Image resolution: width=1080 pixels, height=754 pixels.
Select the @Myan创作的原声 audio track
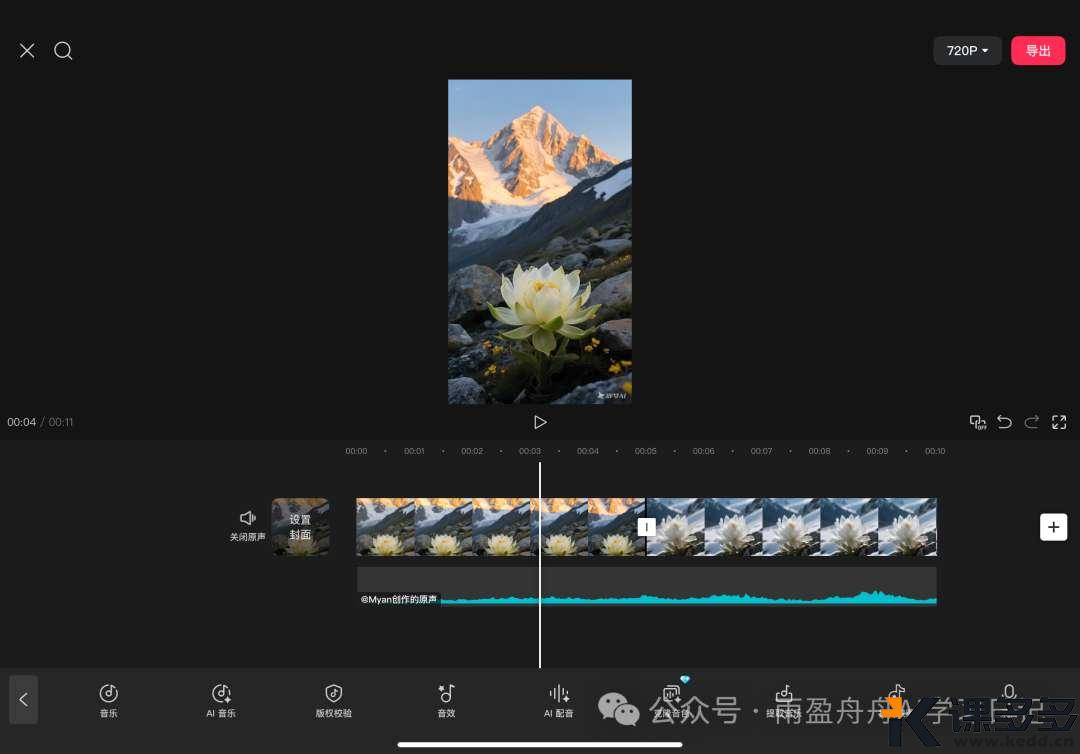[x=646, y=587]
